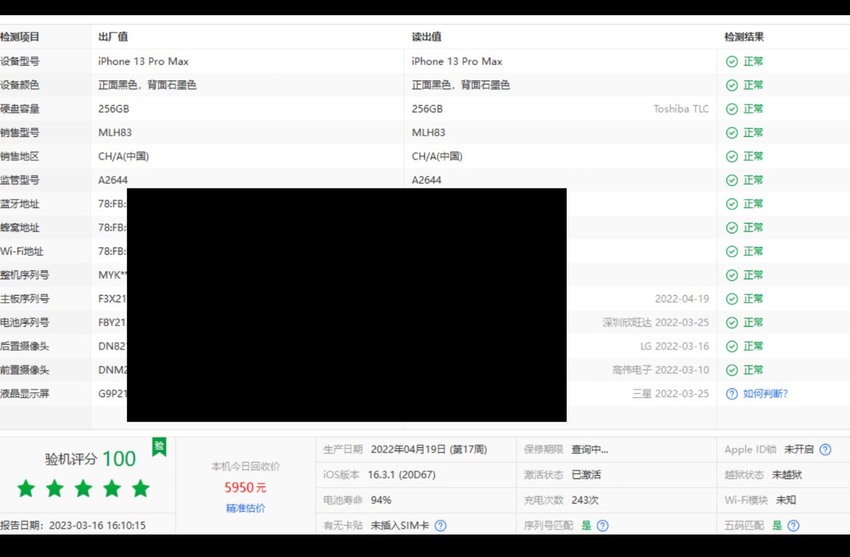This screenshot has width=850, height=557.
Task: Click MLH83 in the 读出值 column
Action: 428,133
